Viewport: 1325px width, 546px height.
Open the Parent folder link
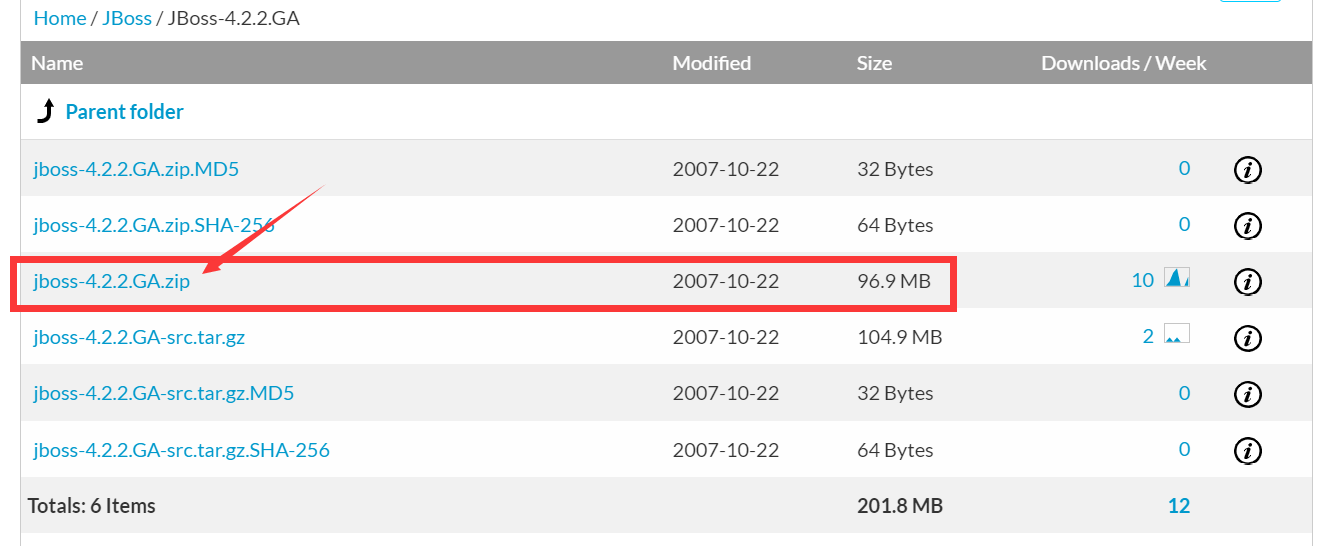click(124, 112)
